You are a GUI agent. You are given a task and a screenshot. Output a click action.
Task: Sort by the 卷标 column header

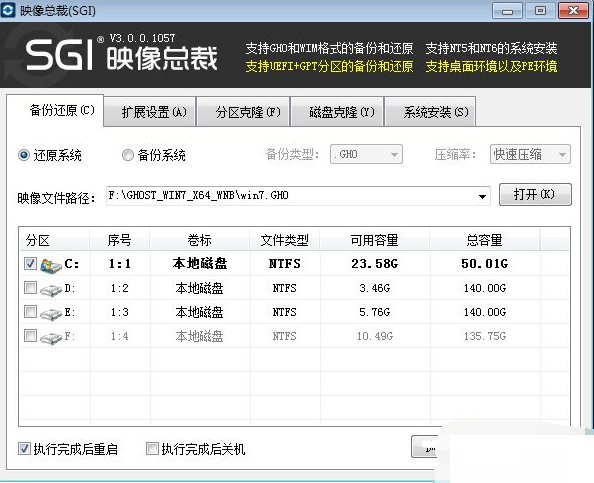200,240
